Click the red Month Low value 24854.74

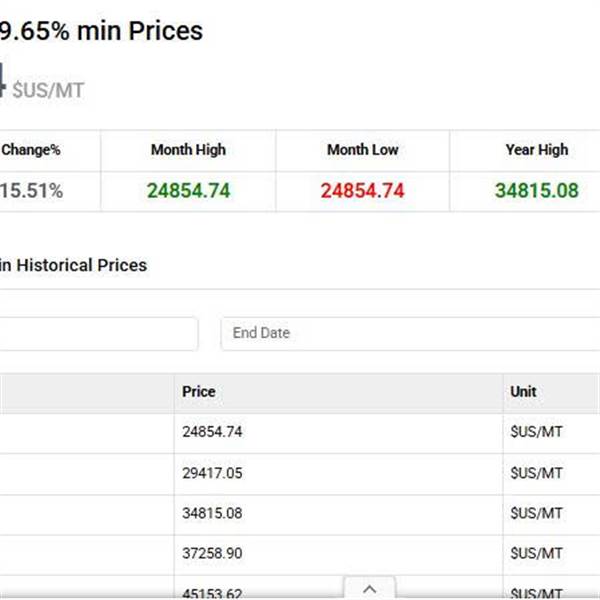[362, 190]
